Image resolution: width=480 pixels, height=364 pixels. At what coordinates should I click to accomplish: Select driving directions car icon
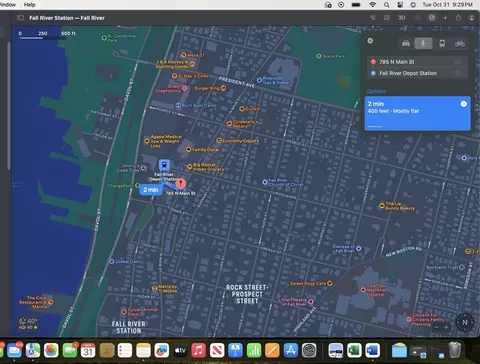406,43
